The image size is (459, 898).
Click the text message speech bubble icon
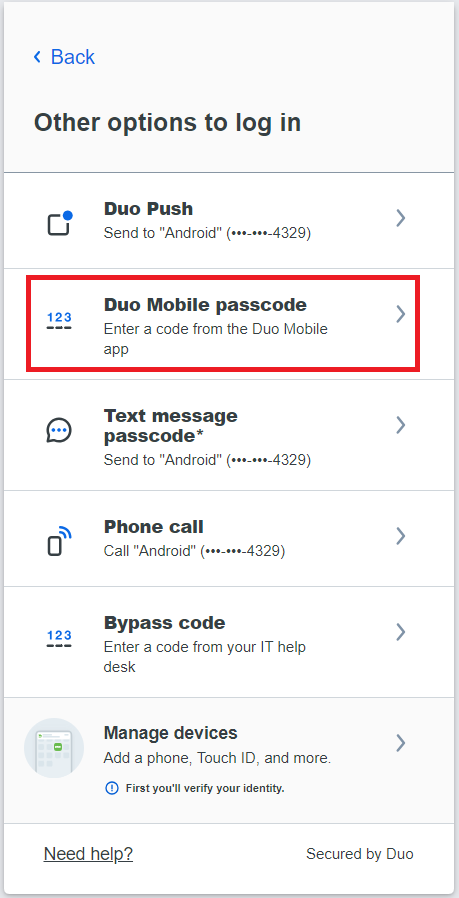59,430
